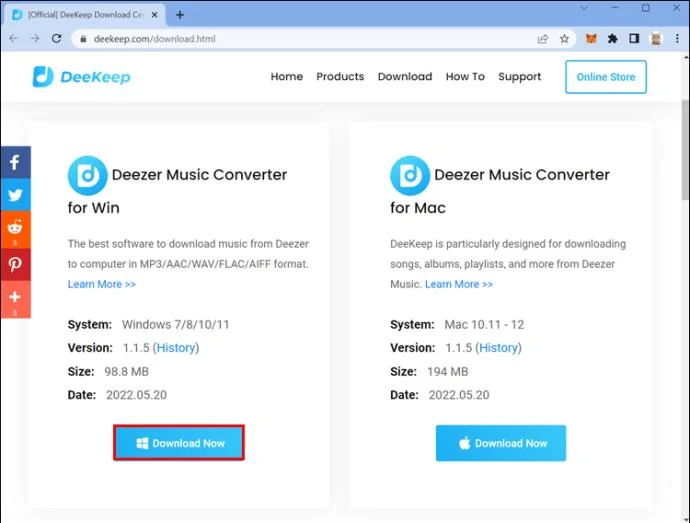Download Now for Mac
Image resolution: width=690 pixels, height=523 pixels.
click(x=501, y=443)
